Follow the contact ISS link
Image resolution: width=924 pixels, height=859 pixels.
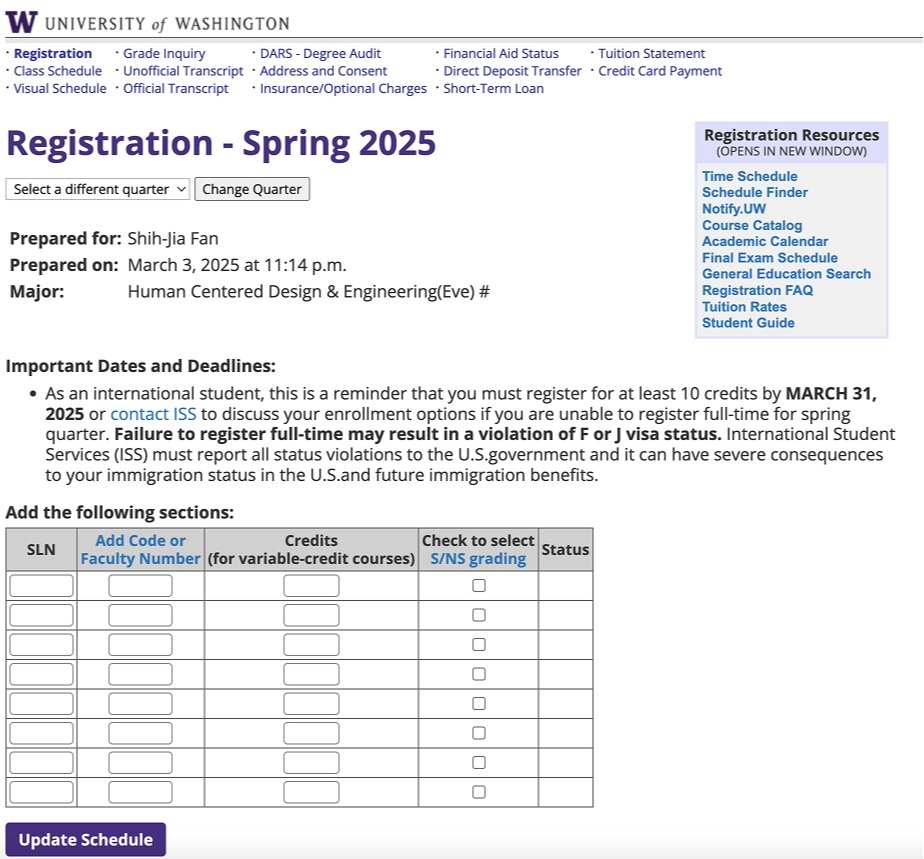click(x=153, y=414)
